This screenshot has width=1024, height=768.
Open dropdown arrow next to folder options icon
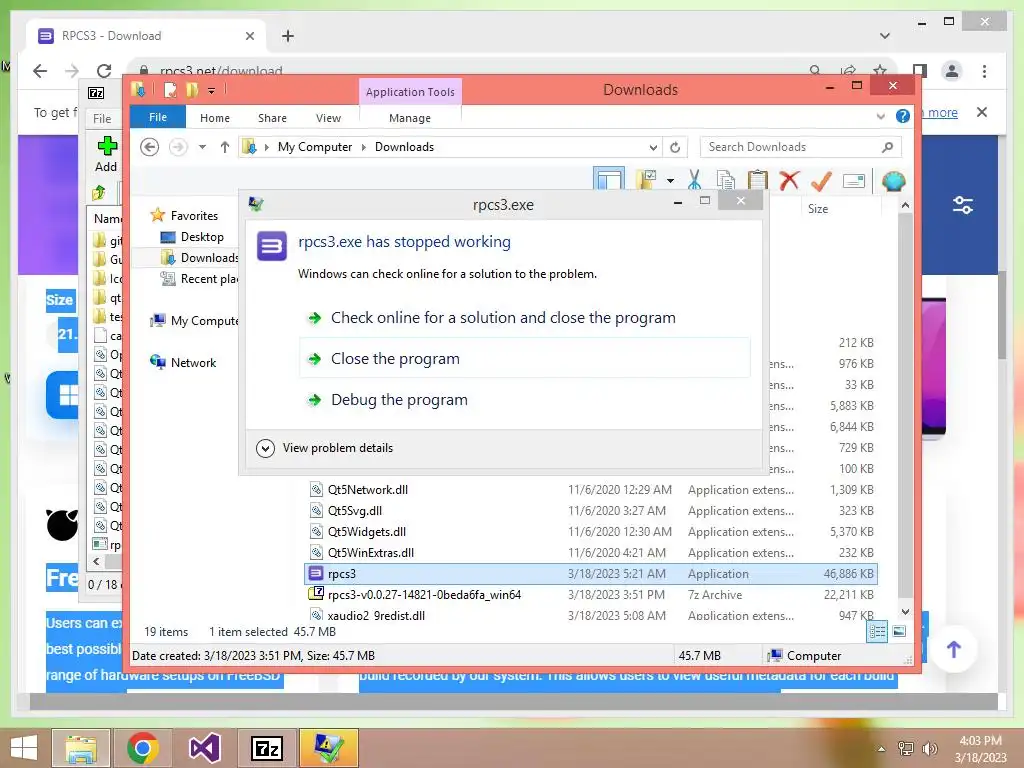[670, 180]
